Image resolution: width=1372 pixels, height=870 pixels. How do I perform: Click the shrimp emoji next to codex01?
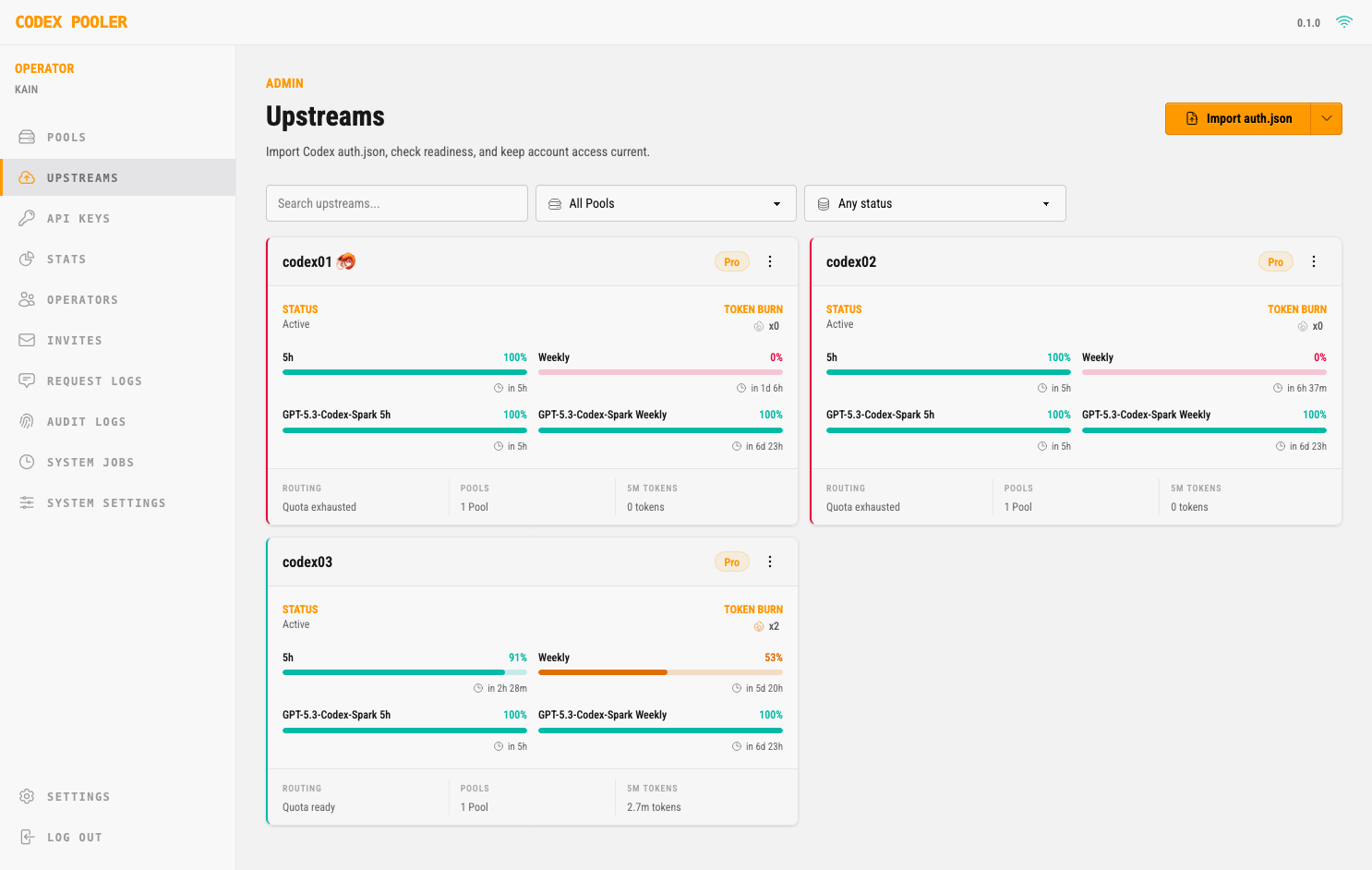[x=346, y=261]
